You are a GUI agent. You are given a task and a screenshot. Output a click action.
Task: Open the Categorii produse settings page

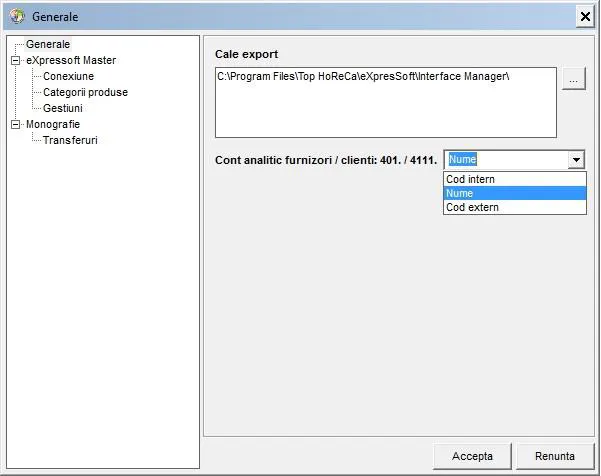[x=85, y=92]
